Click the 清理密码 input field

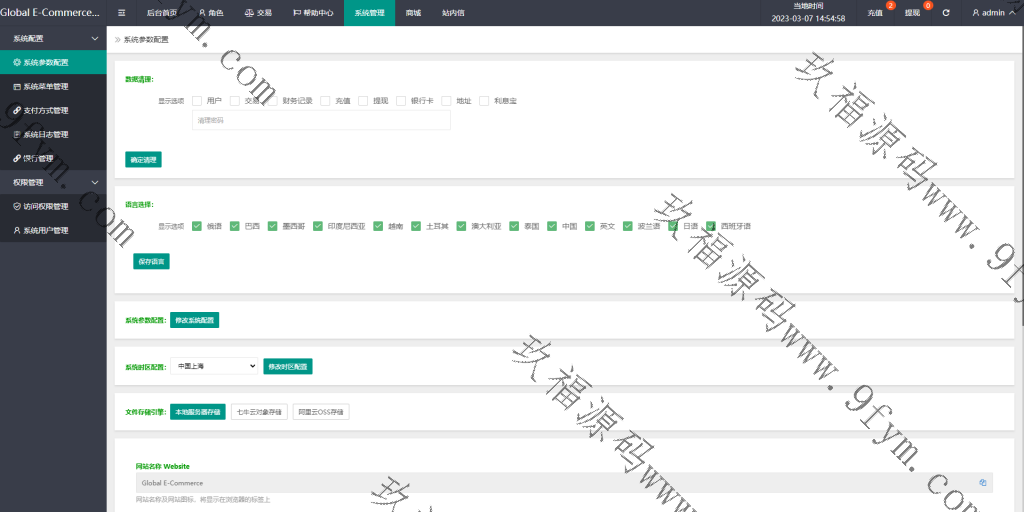[x=321, y=120]
